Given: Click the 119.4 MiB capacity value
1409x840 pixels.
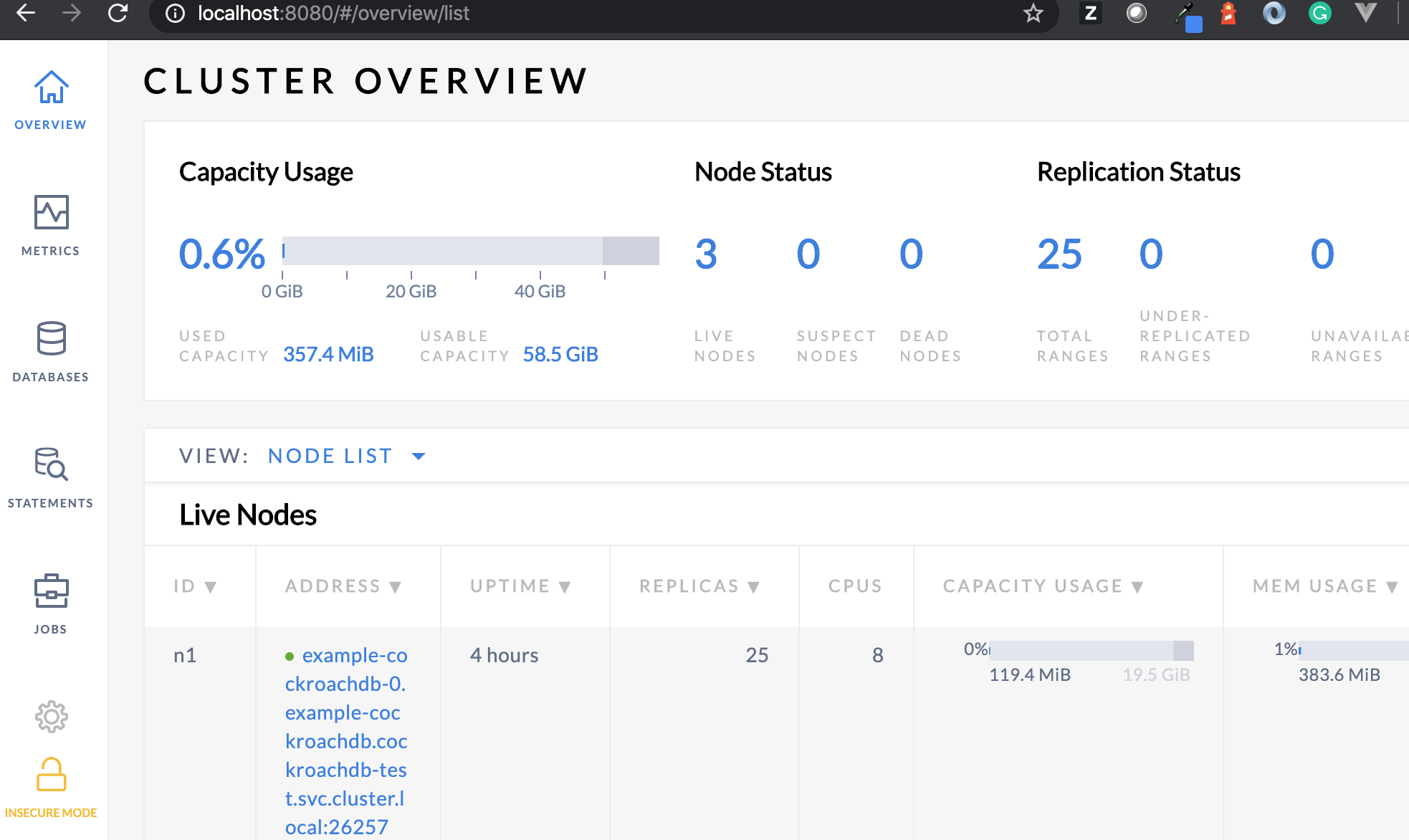Looking at the screenshot, I should pos(1030,674).
